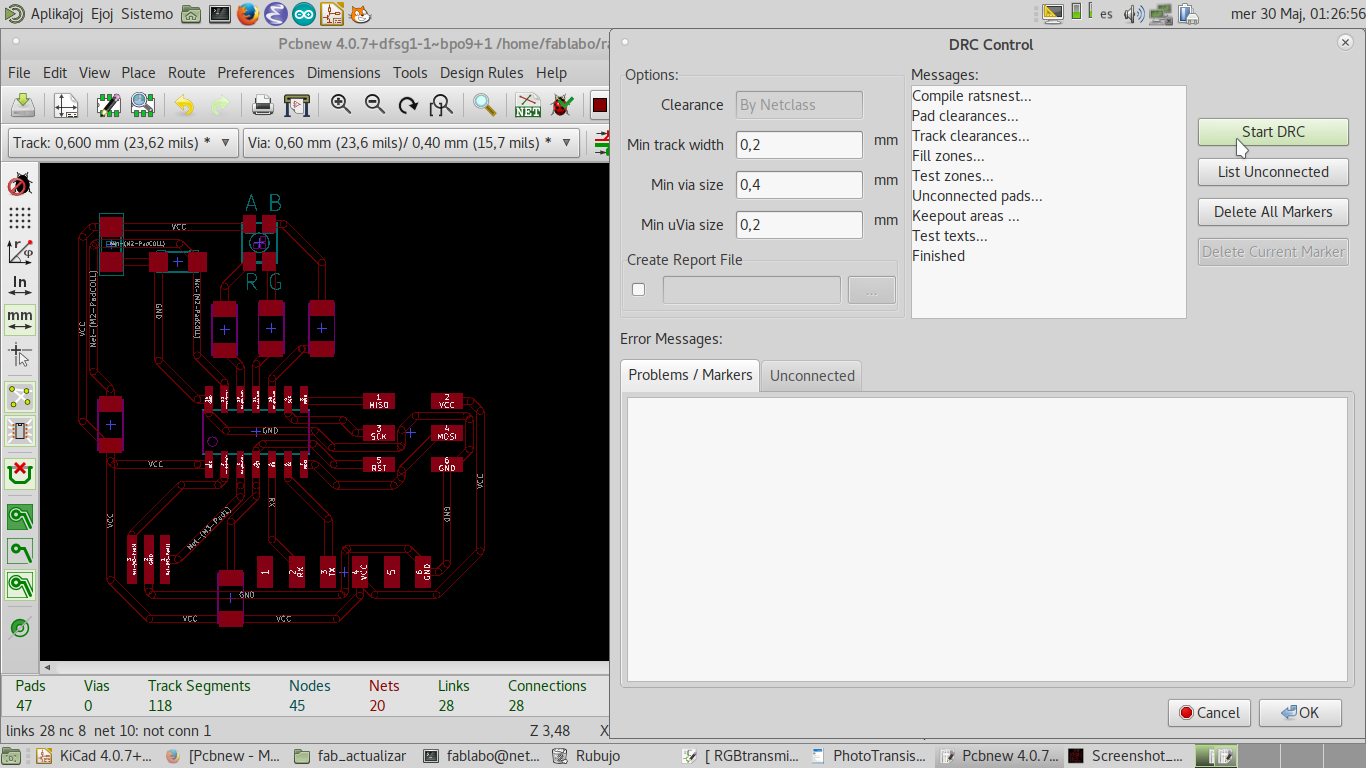Redraw the view icon
Viewport: 1366px width, 768px height.
click(408, 105)
